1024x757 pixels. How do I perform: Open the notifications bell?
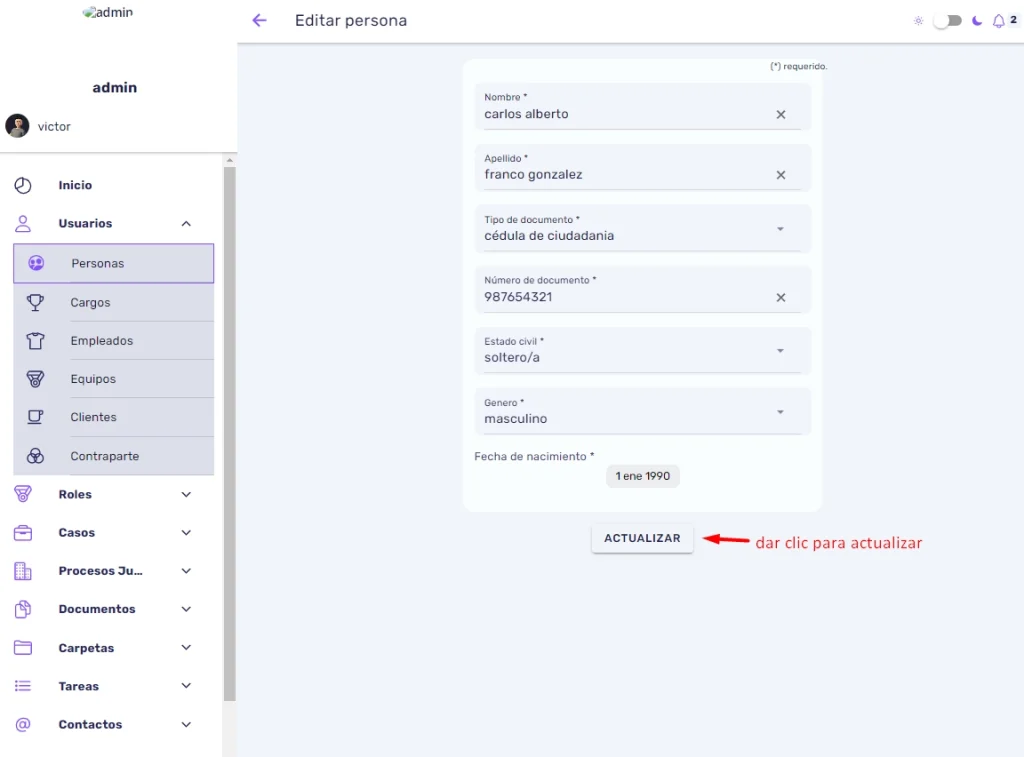[998, 21]
